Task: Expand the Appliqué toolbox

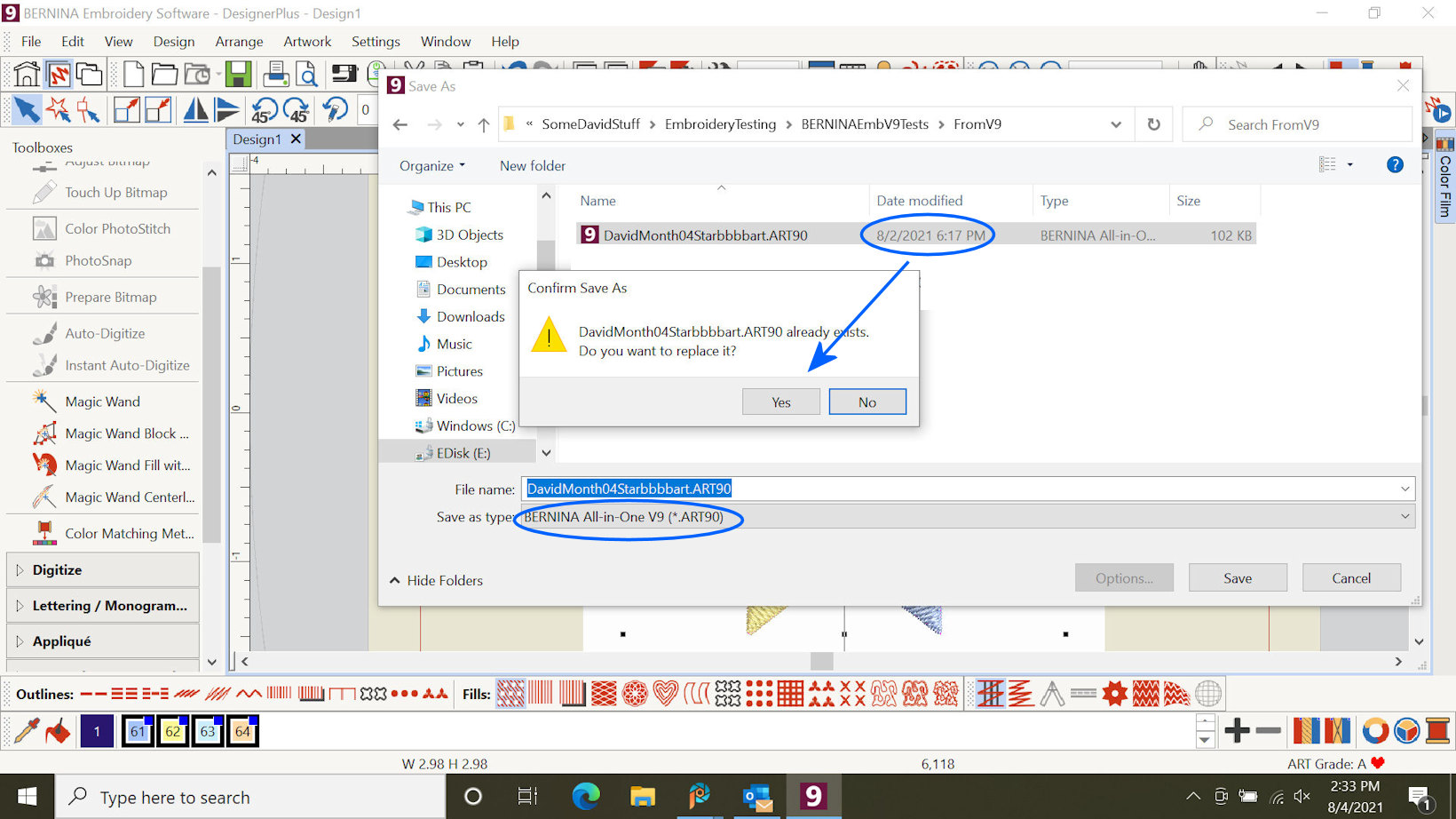Action: (102, 641)
